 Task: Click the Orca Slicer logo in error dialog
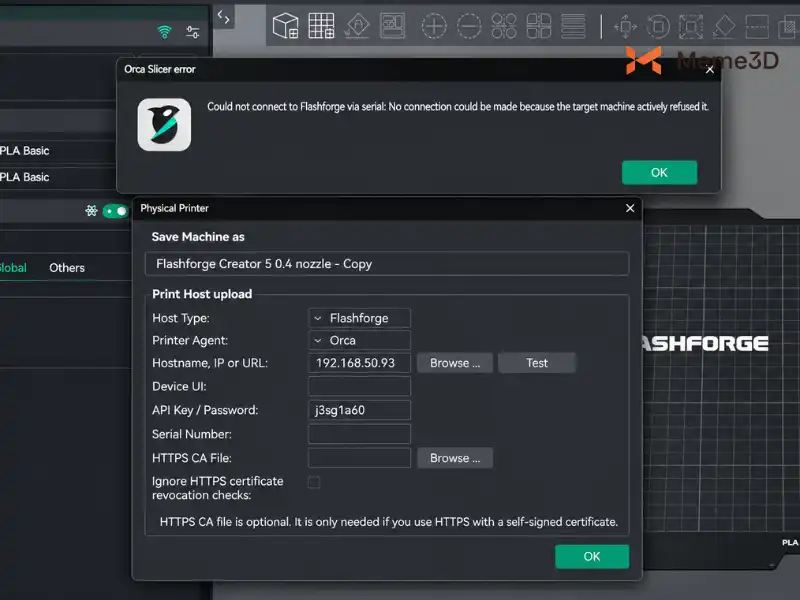[x=164, y=124]
